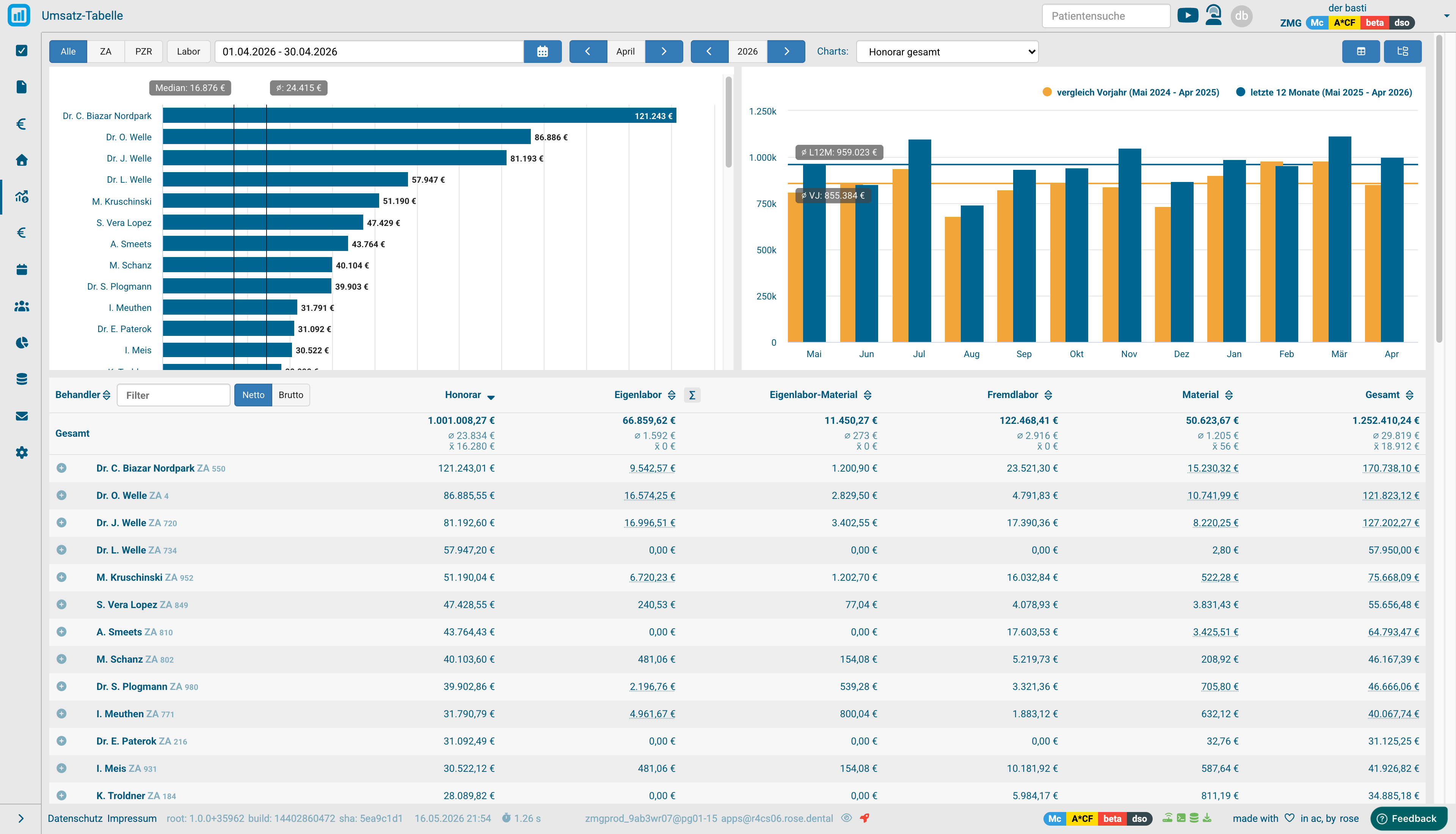Focus the Behandler Filter input

[x=174, y=395]
